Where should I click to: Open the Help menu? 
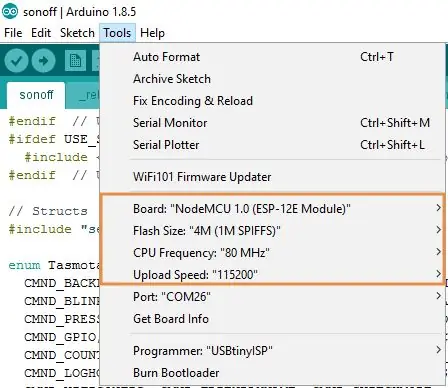coord(152,33)
